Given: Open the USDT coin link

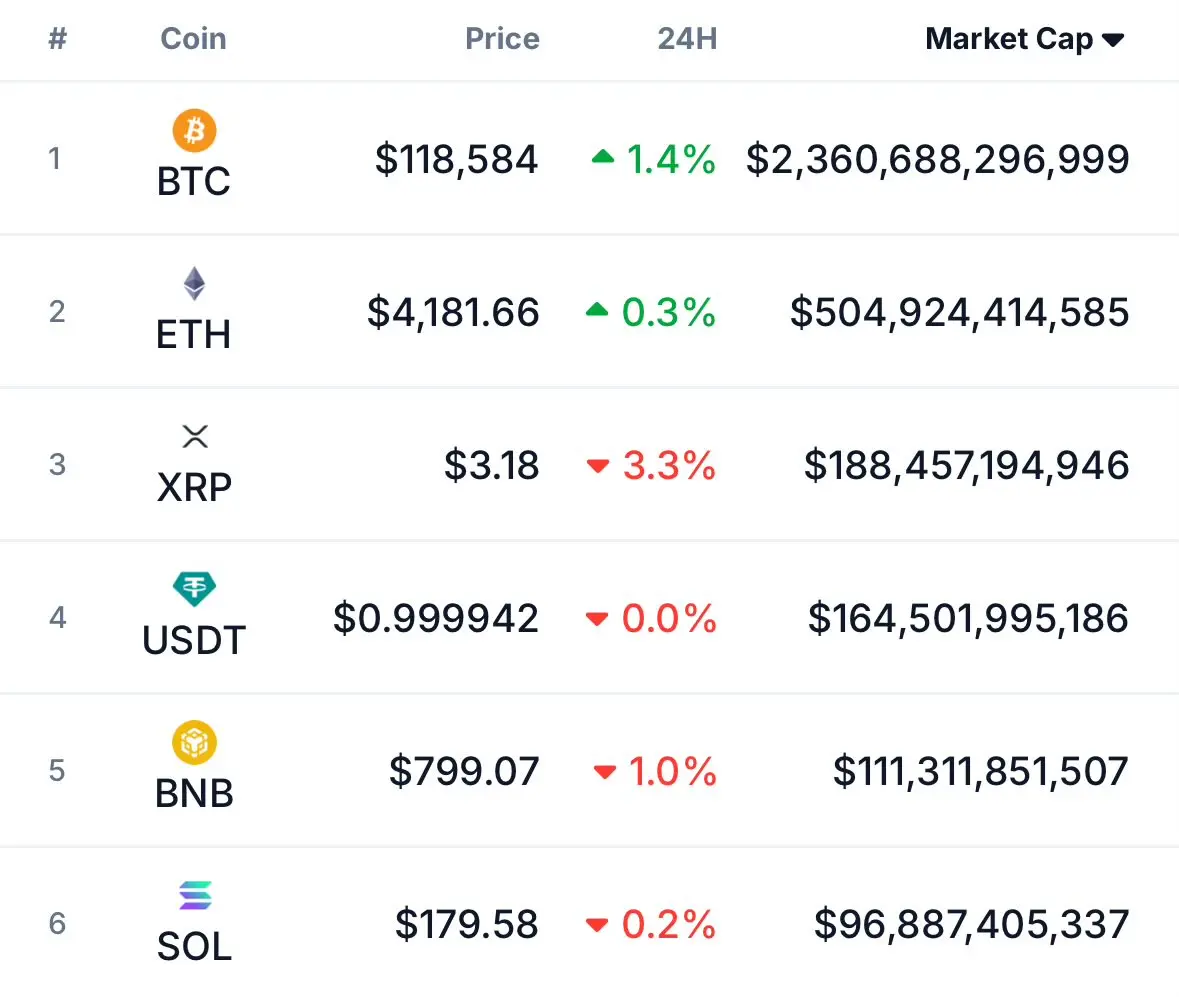Looking at the screenshot, I should pos(194,641).
